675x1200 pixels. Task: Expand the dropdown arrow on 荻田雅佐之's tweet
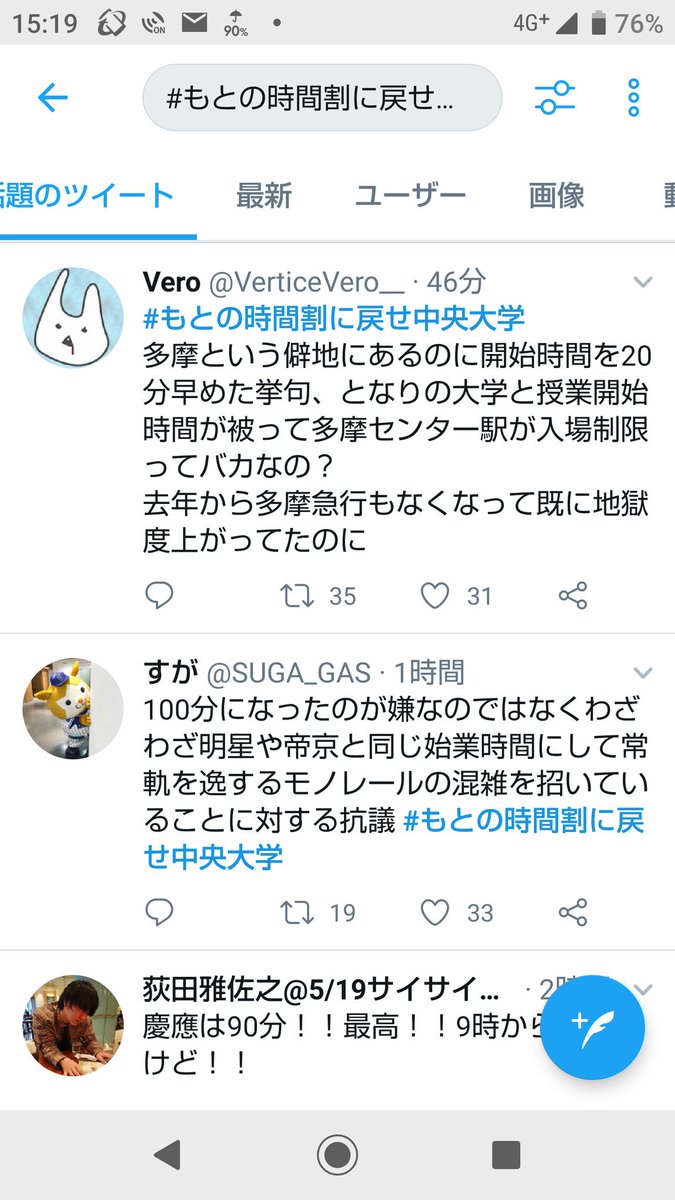(x=643, y=989)
